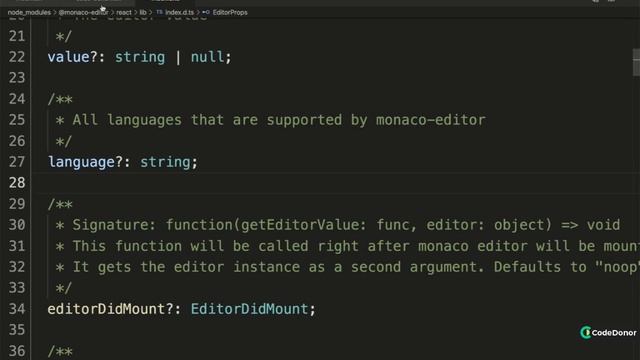Click the 'value?' property name
The width and height of the screenshot is (640, 360).
[x=73, y=57]
